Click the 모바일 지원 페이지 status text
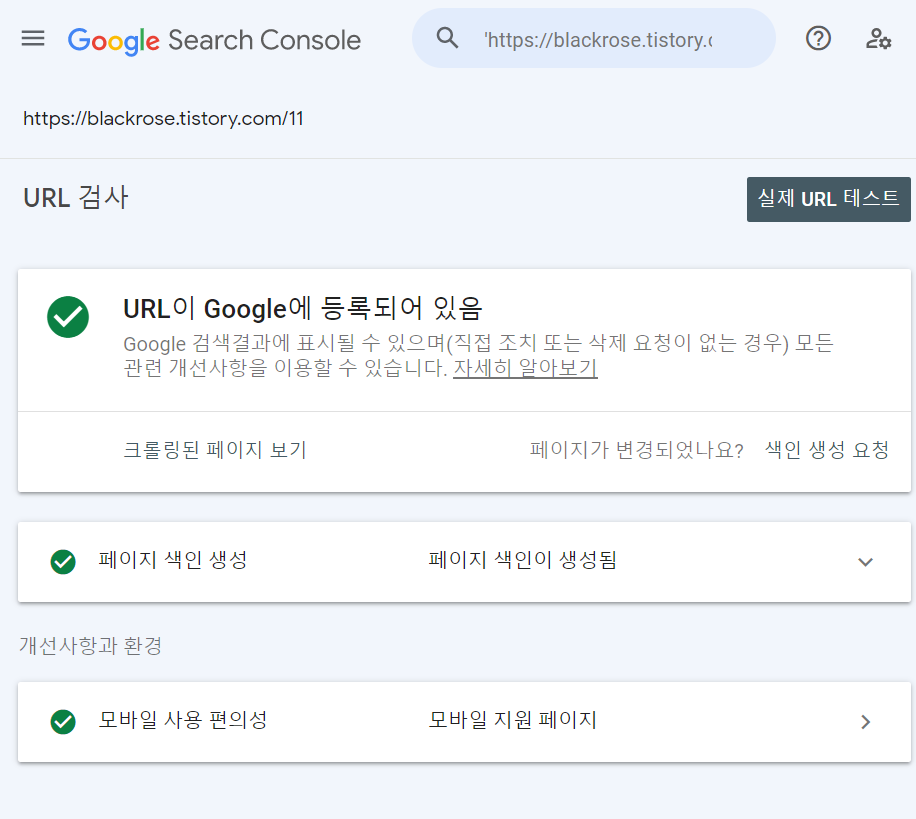The image size is (916, 819). click(x=512, y=720)
